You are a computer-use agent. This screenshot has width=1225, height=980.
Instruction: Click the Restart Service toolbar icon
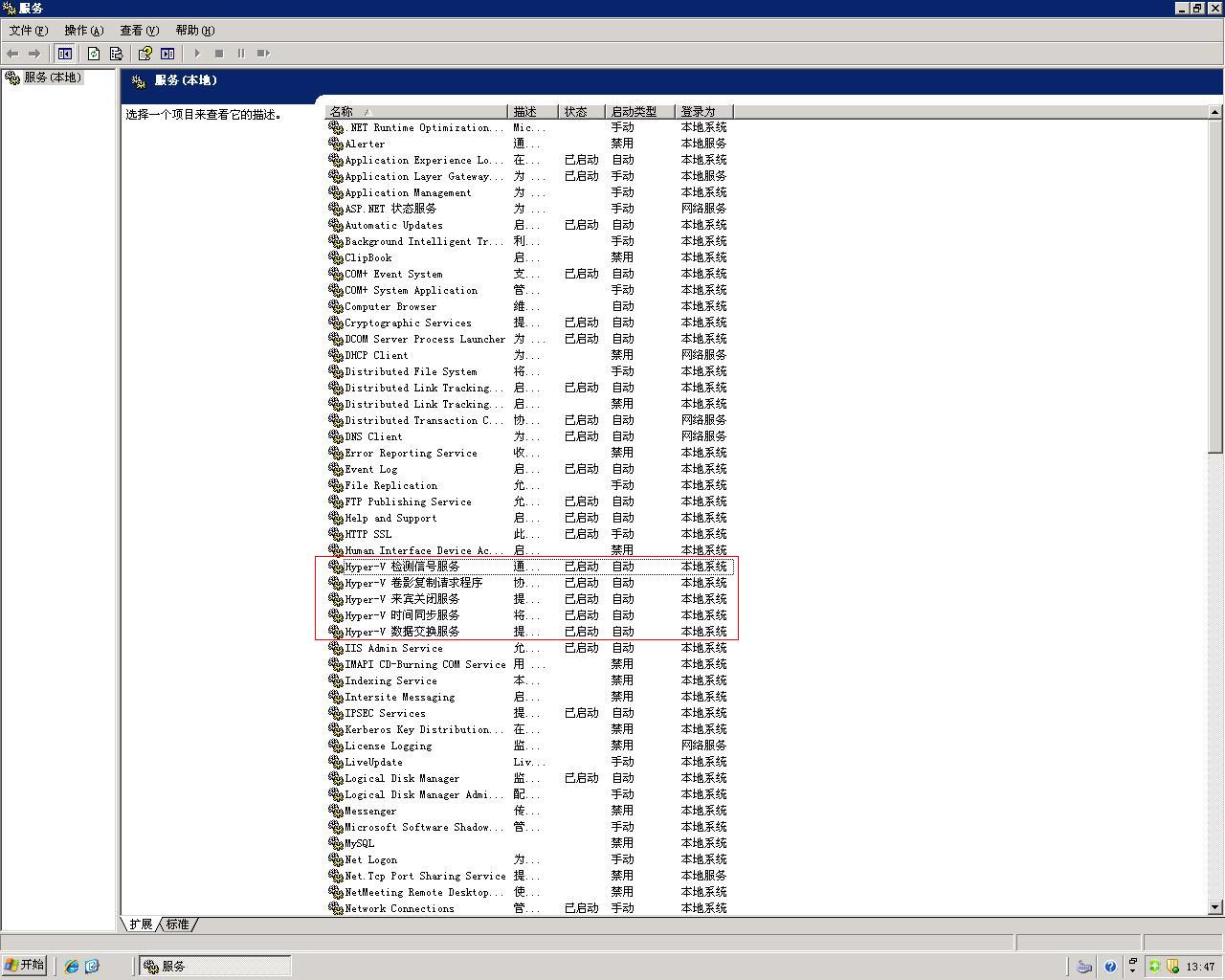(x=263, y=54)
